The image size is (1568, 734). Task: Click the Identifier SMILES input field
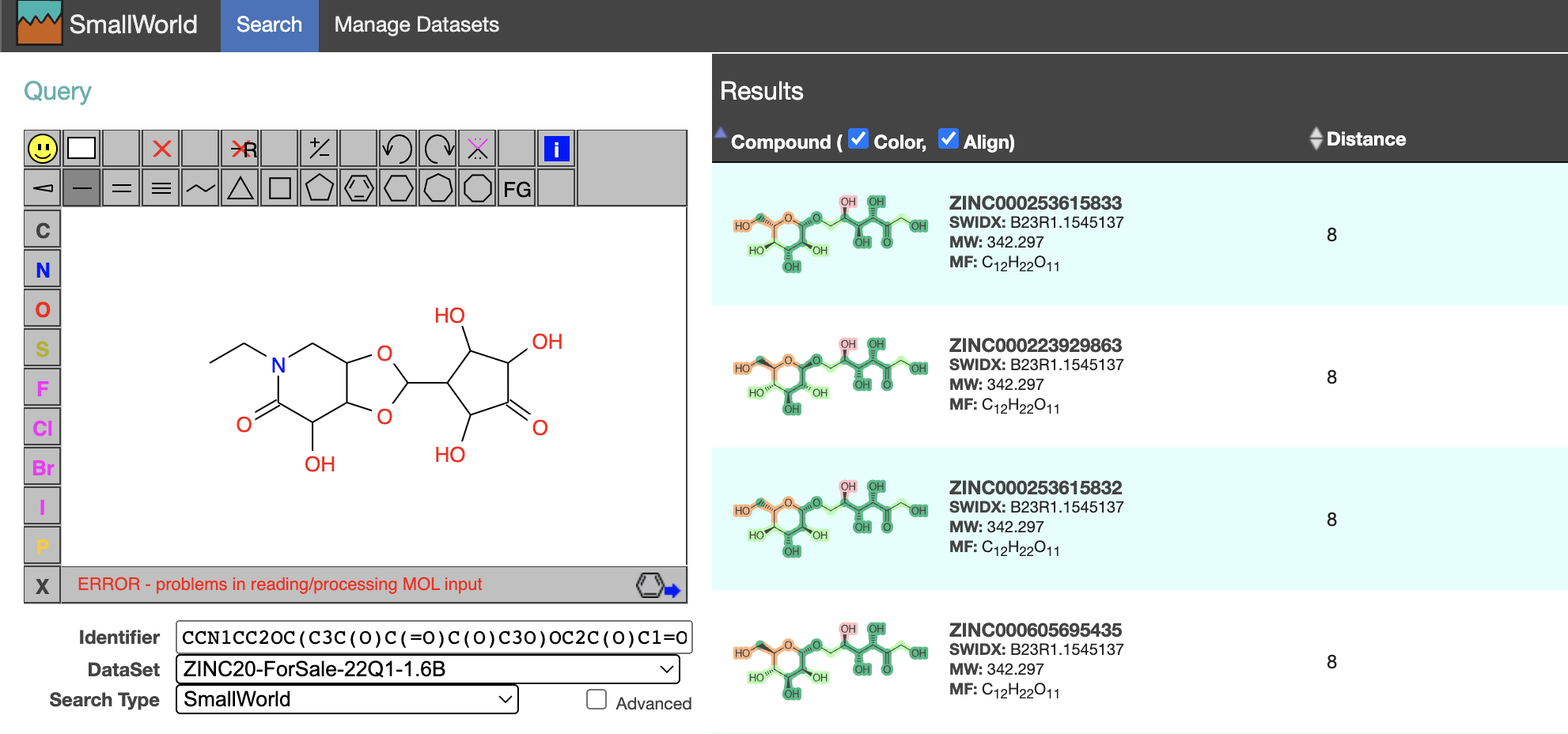[434, 638]
